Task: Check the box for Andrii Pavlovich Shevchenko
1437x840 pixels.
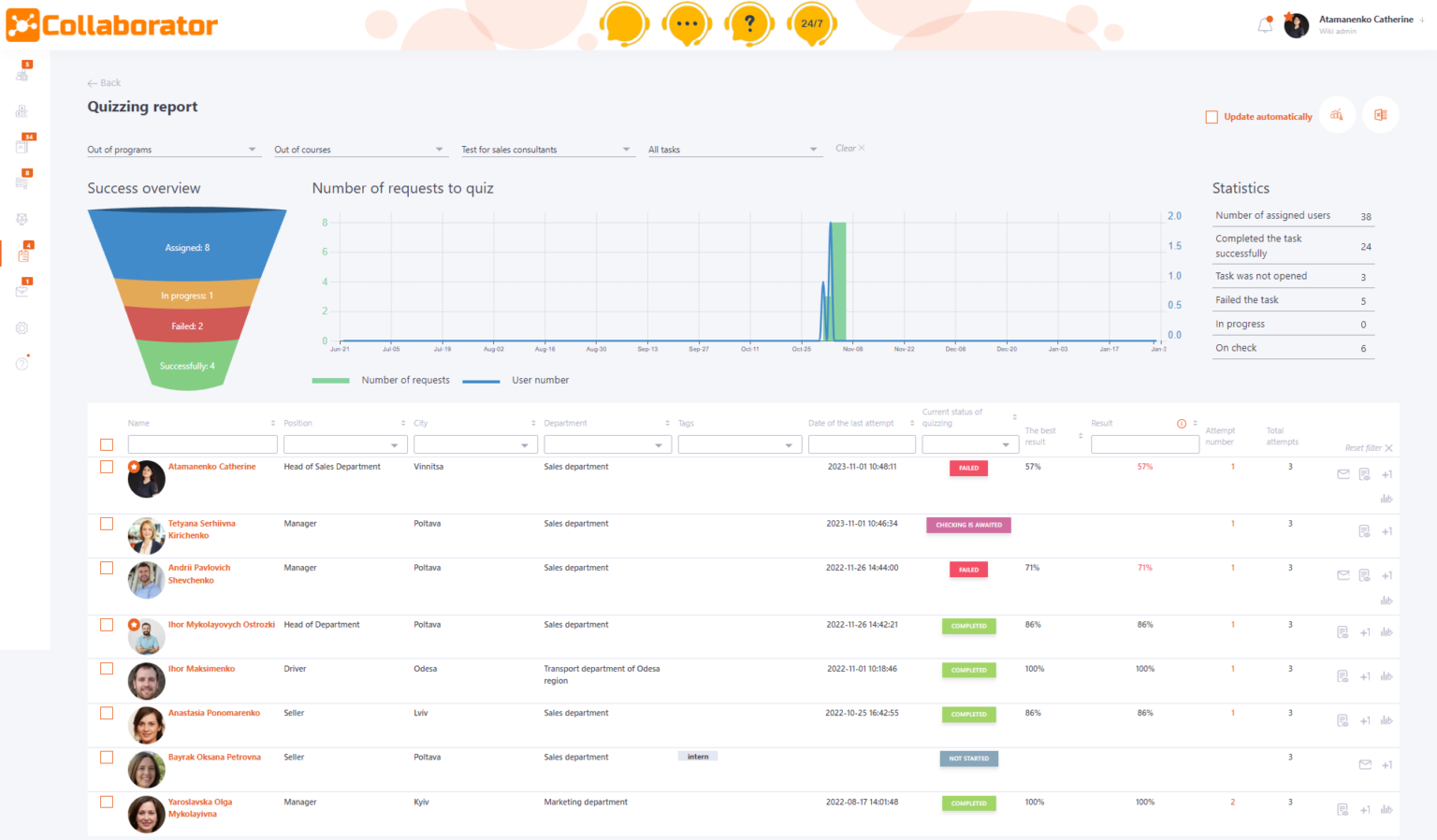Action: point(107,568)
